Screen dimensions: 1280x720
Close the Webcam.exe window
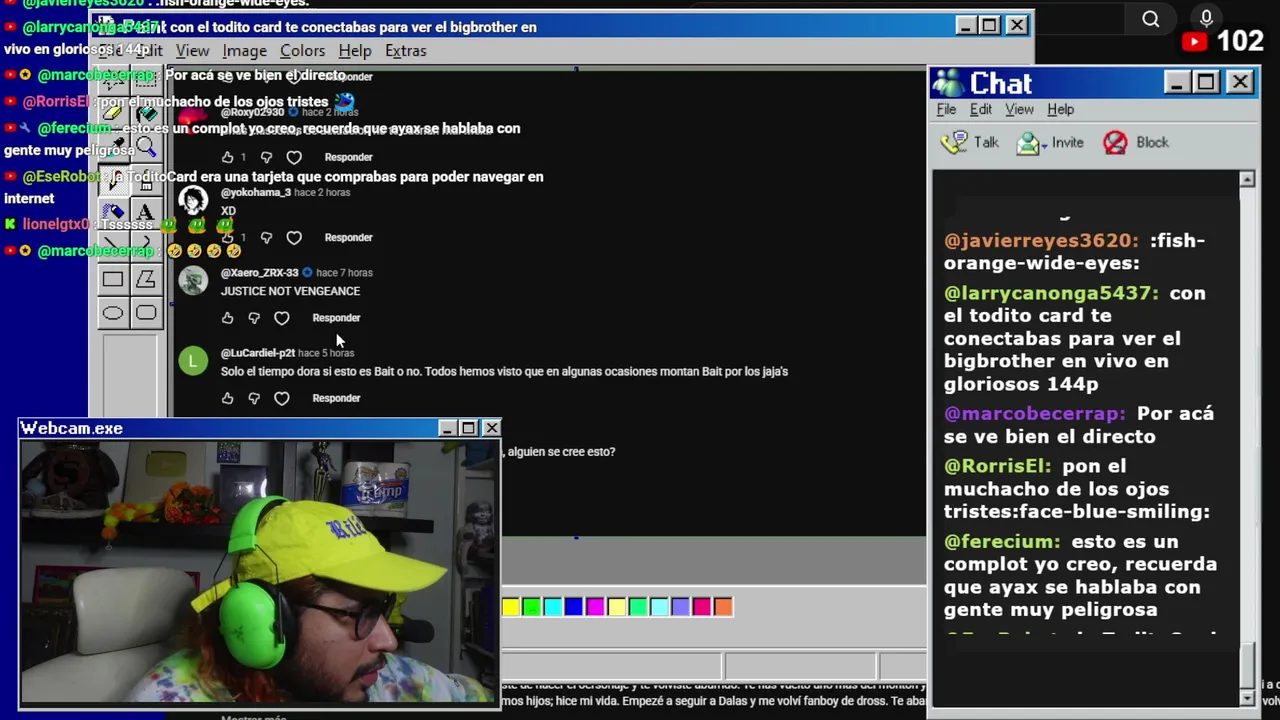[x=491, y=428]
